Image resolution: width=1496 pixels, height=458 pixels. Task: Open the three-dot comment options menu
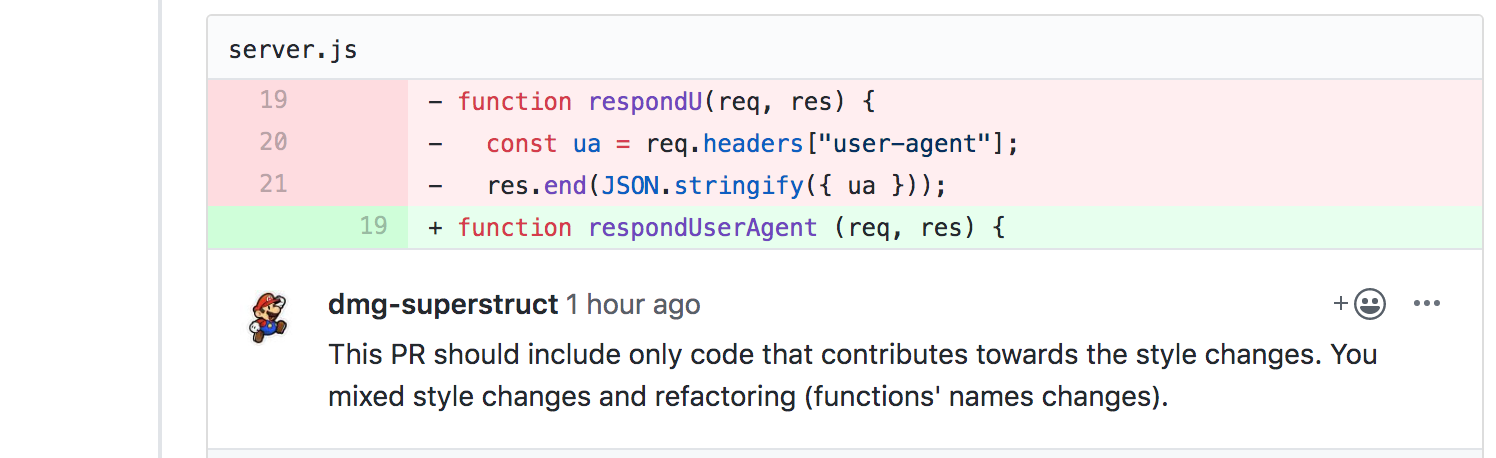pyautogui.click(x=1427, y=304)
